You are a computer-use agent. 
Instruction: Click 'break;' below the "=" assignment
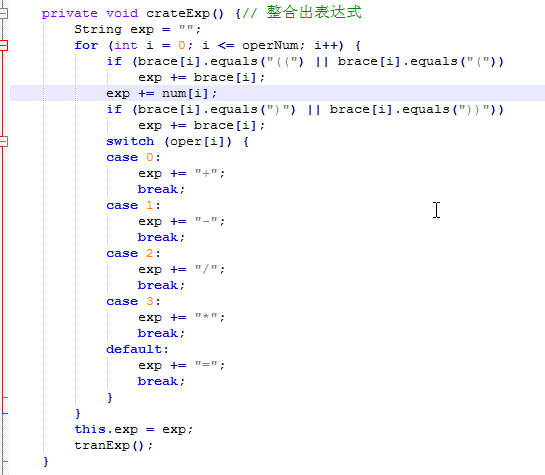click(161, 381)
